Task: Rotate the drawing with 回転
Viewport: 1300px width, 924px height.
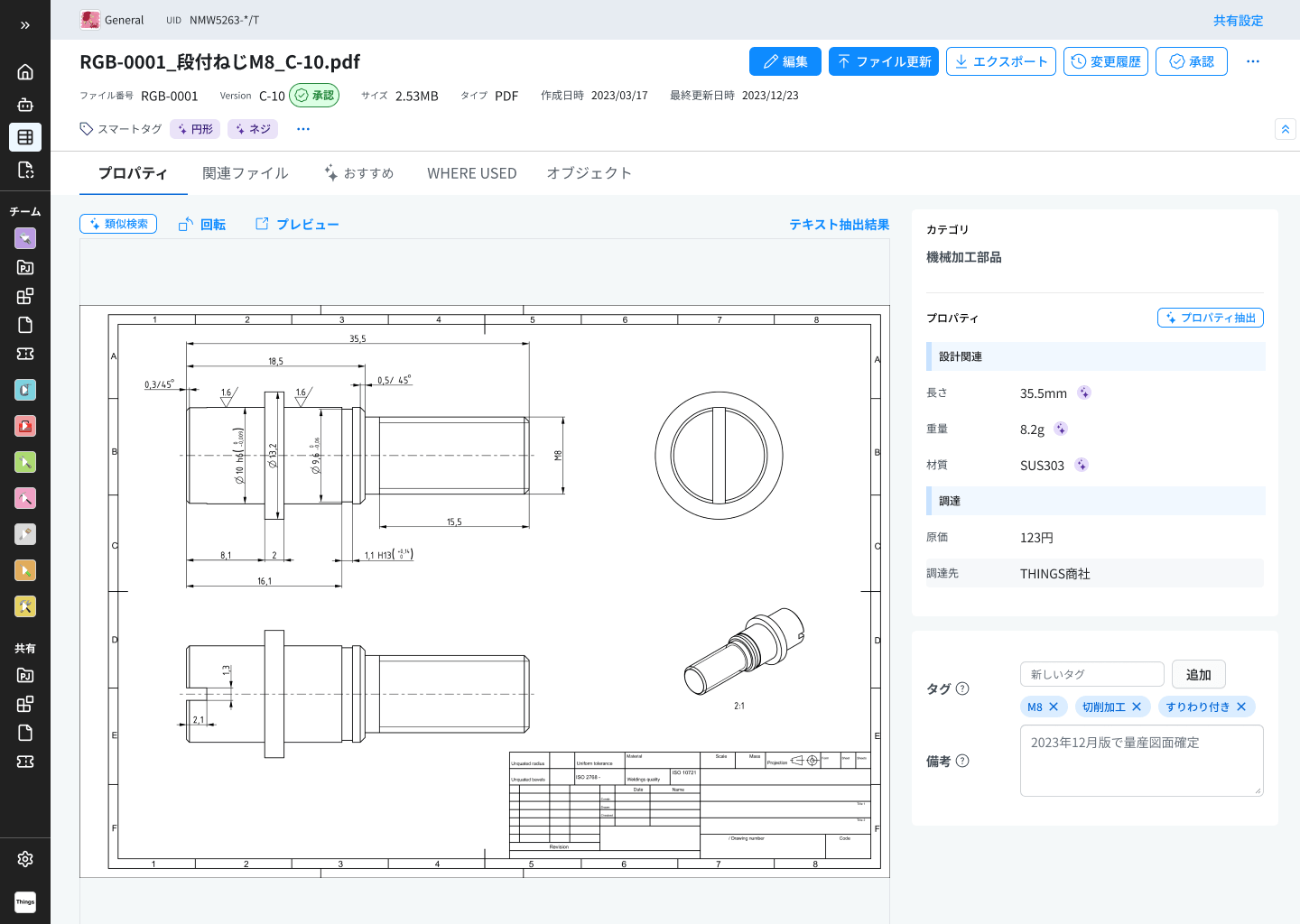Action: 202,225
